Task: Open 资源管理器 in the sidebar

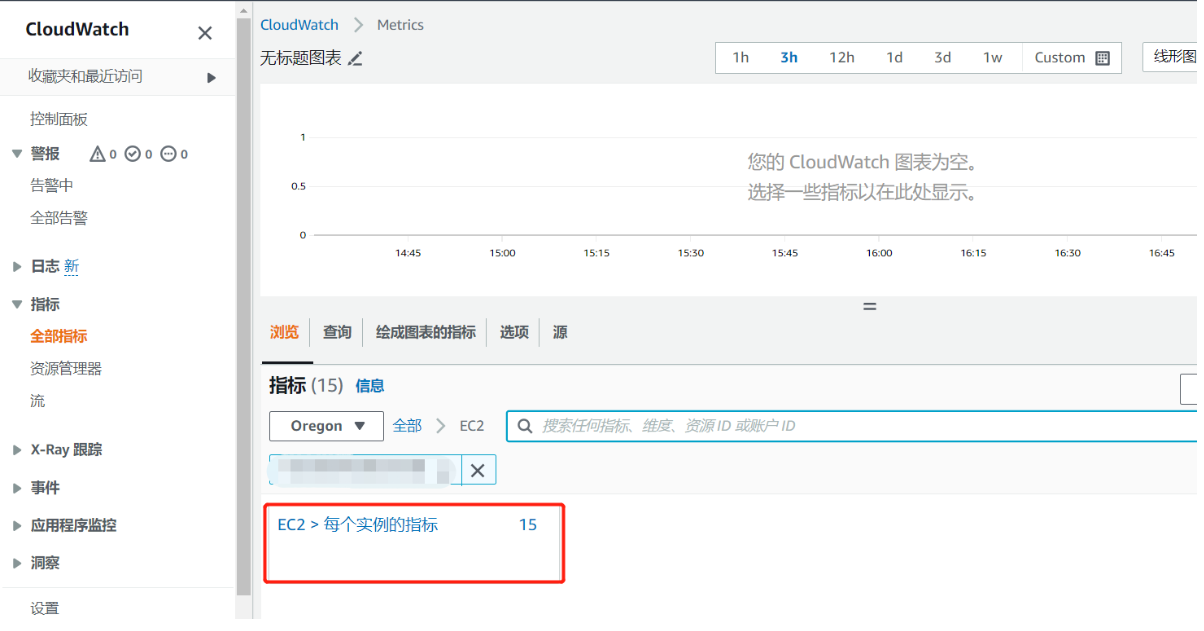Action: coord(66,369)
